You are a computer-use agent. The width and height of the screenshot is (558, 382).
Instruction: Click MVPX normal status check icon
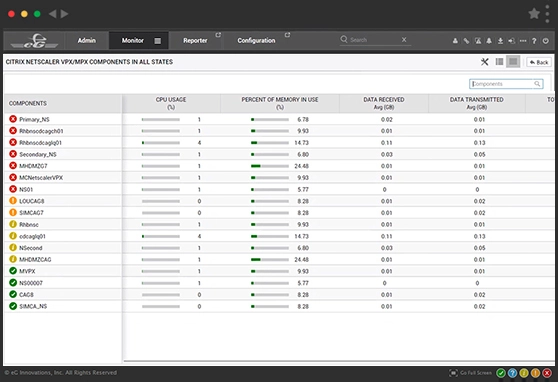pyautogui.click(x=13, y=271)
